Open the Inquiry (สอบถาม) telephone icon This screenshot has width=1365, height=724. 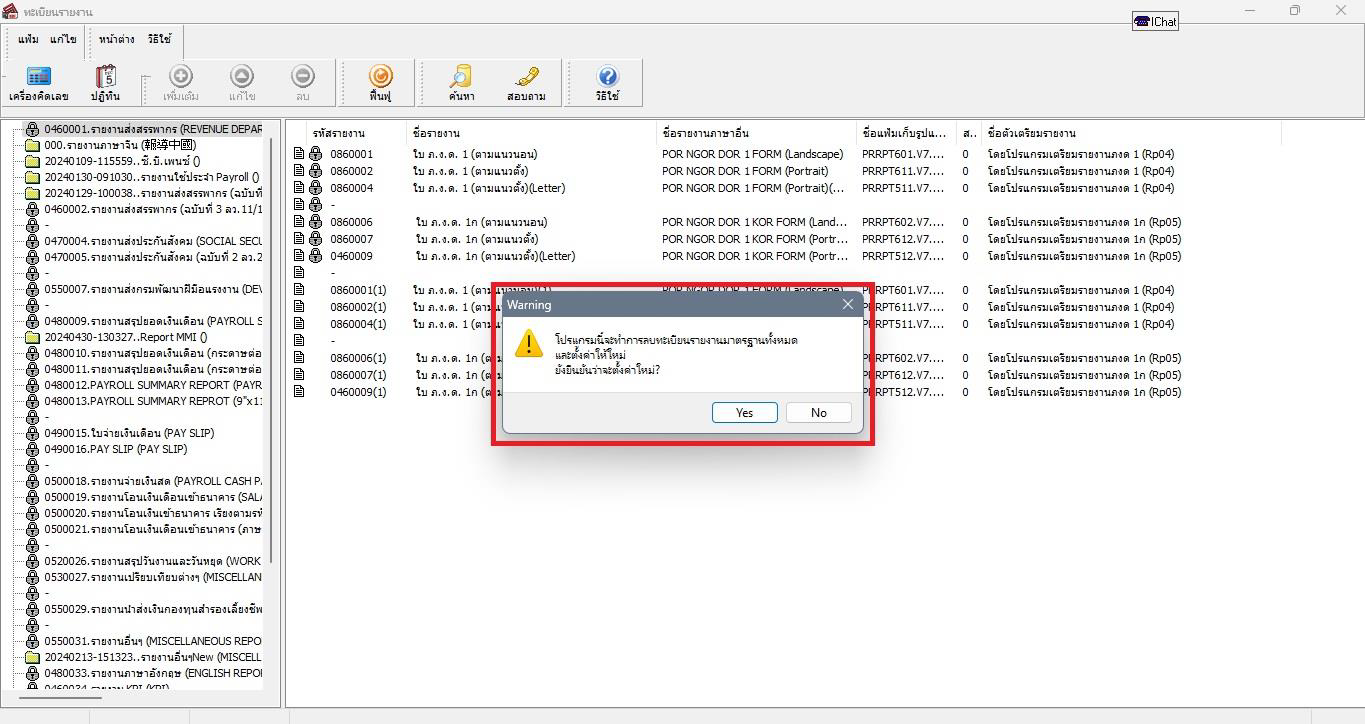pyautogui.click(x=526, y=77)
